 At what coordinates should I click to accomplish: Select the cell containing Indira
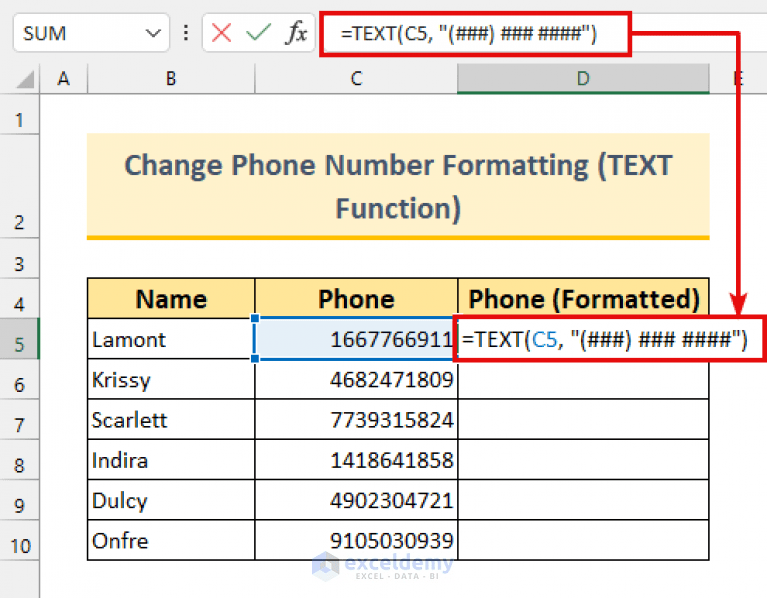tap(171, 459)
